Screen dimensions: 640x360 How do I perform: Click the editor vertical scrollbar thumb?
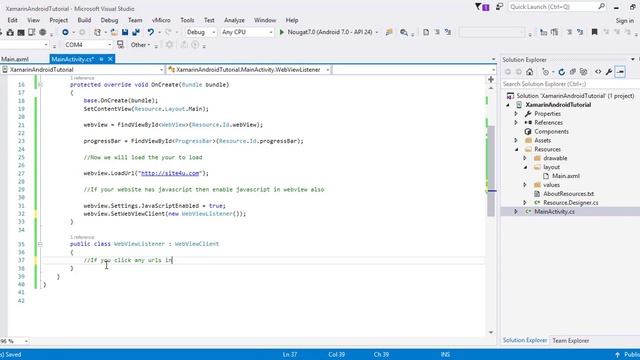491,171
